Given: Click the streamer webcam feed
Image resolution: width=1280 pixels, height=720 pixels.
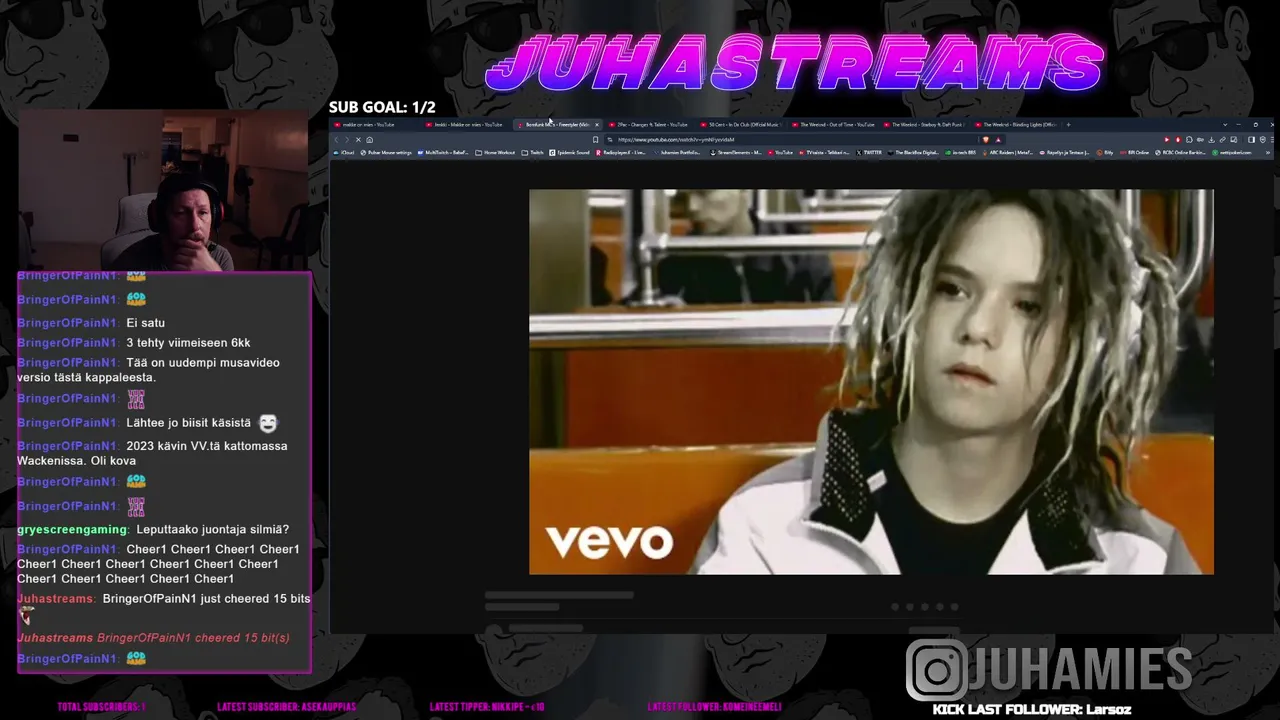Looking at the screenshot, I should click(x=163, y=190).
